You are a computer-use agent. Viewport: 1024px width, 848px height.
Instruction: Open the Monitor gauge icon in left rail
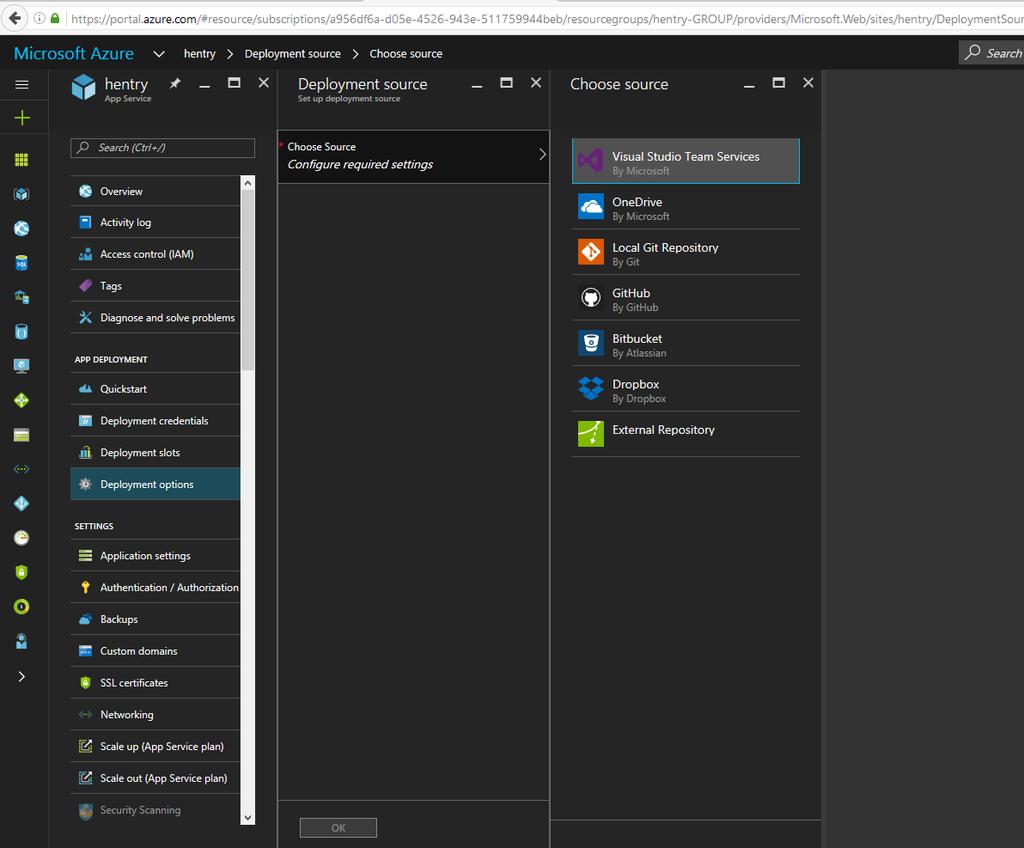pos(22,538)
